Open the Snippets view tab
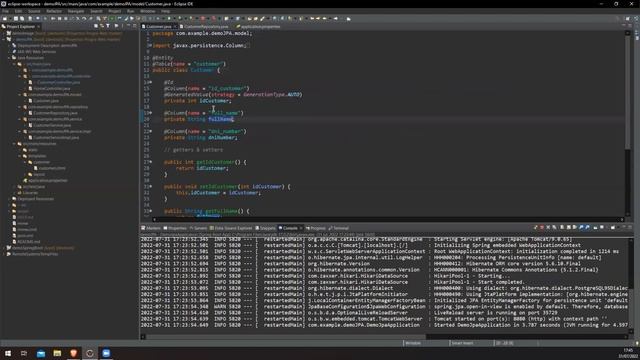The width and height of the screenshot is (640, 360). (266, 228)
